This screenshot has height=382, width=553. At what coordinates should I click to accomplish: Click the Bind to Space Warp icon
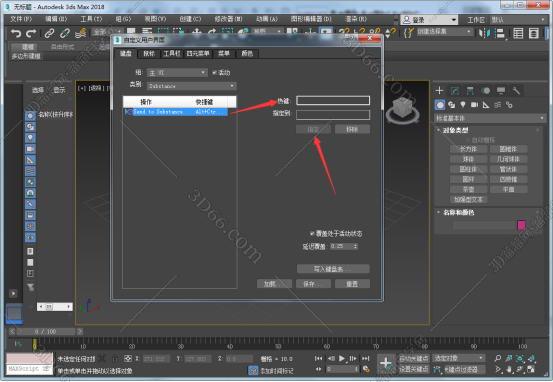[x=81, y=33]
